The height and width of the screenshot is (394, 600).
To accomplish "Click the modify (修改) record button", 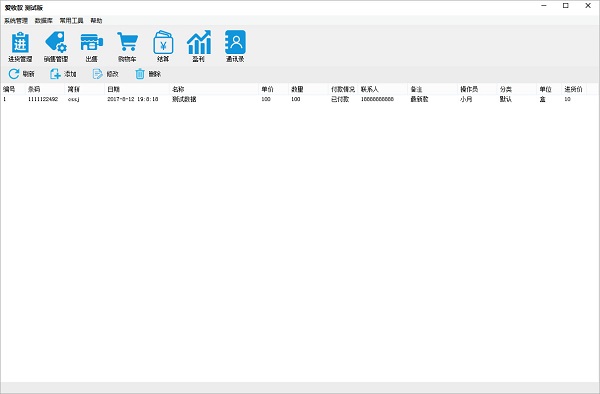I will pyautogui.click(x=106, y=74).
